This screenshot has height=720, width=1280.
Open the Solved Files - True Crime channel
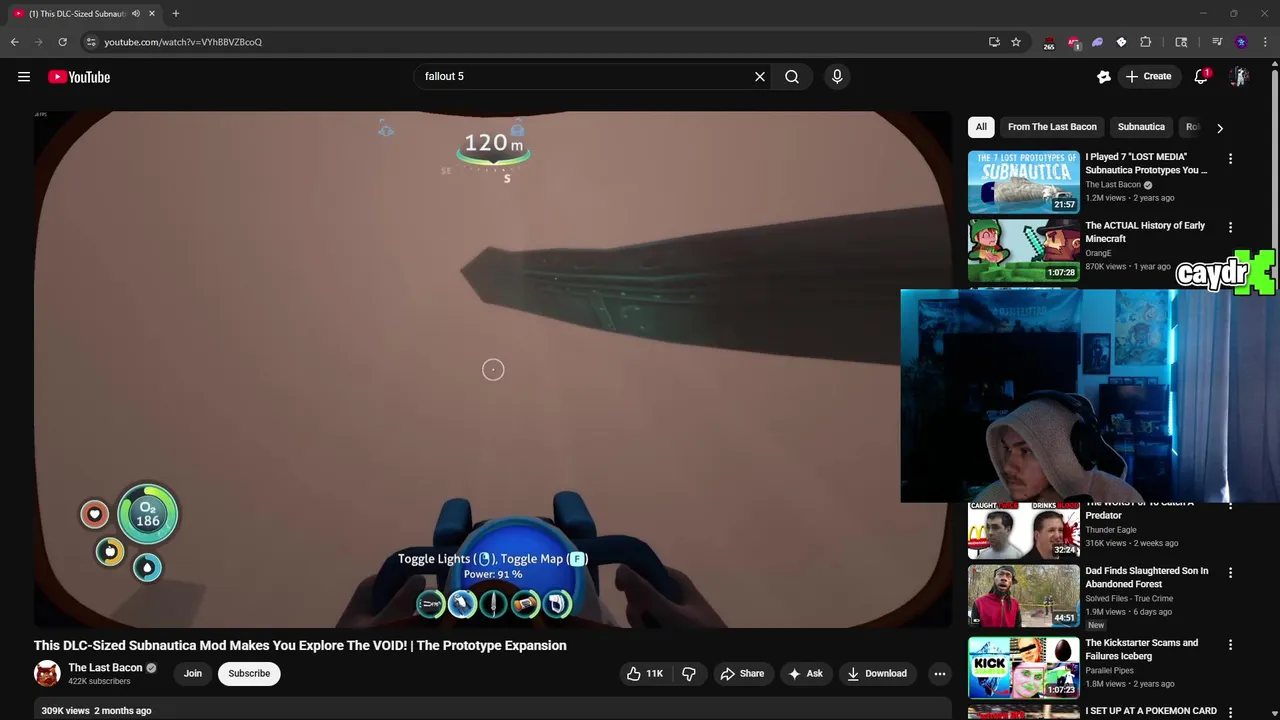(x=1129, y=598)
